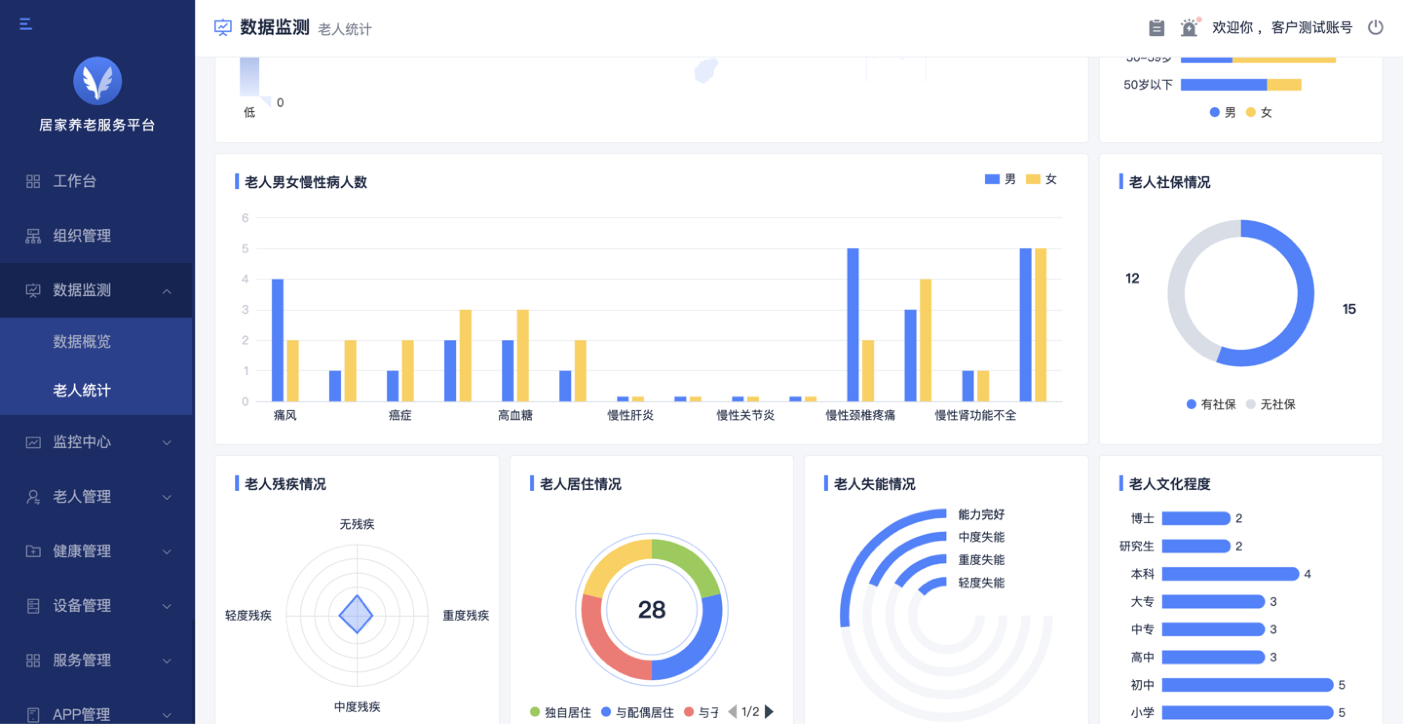
Task: Collapse the sidebar with the hamburger icon
Action: [26, 24]
